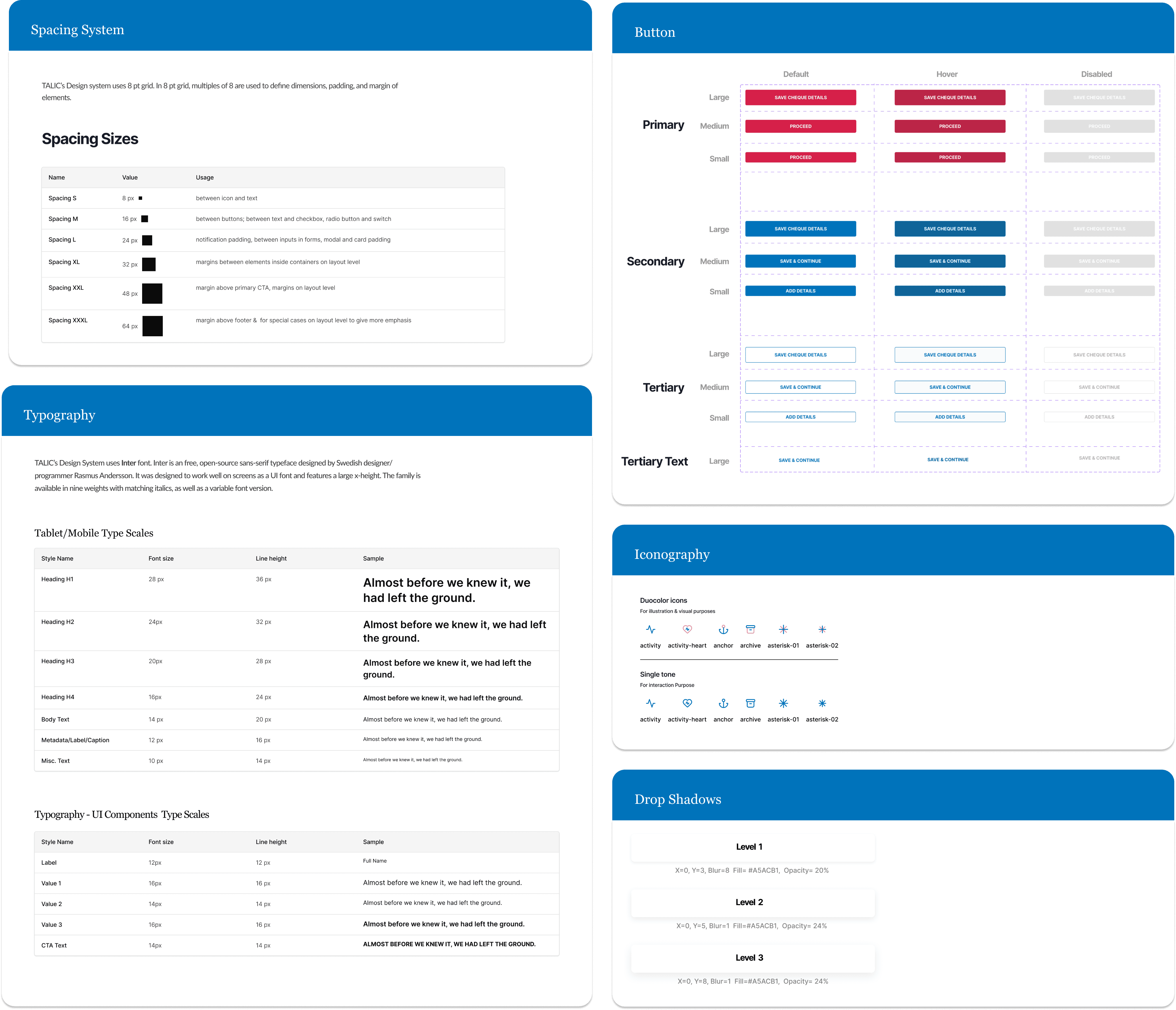Viewport: 1176px width, 1010px height.
Task: Select the single tone activity-heart icon
Action: point(687,703)
